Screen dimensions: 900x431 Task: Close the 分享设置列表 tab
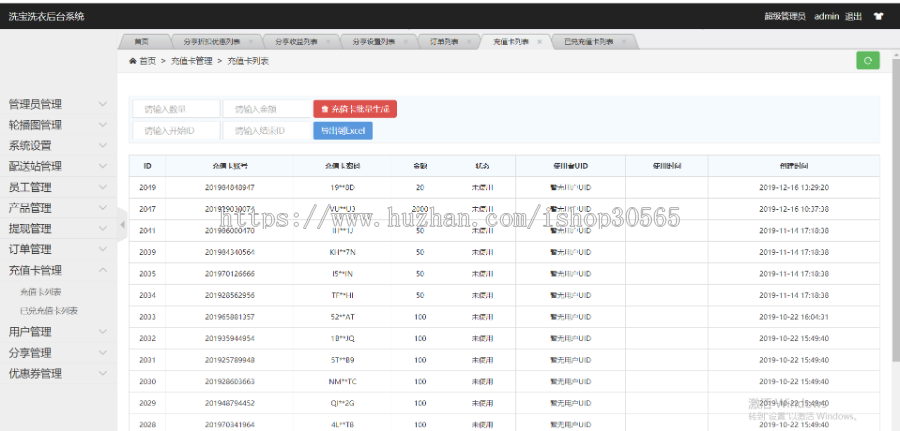click(x=405, y=42)
